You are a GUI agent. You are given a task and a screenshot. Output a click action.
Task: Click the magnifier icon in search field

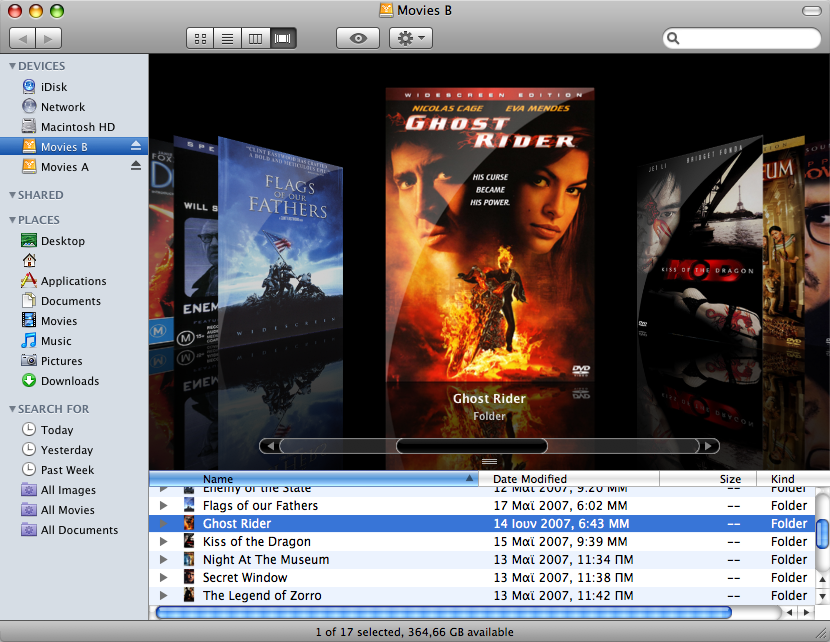673,38
